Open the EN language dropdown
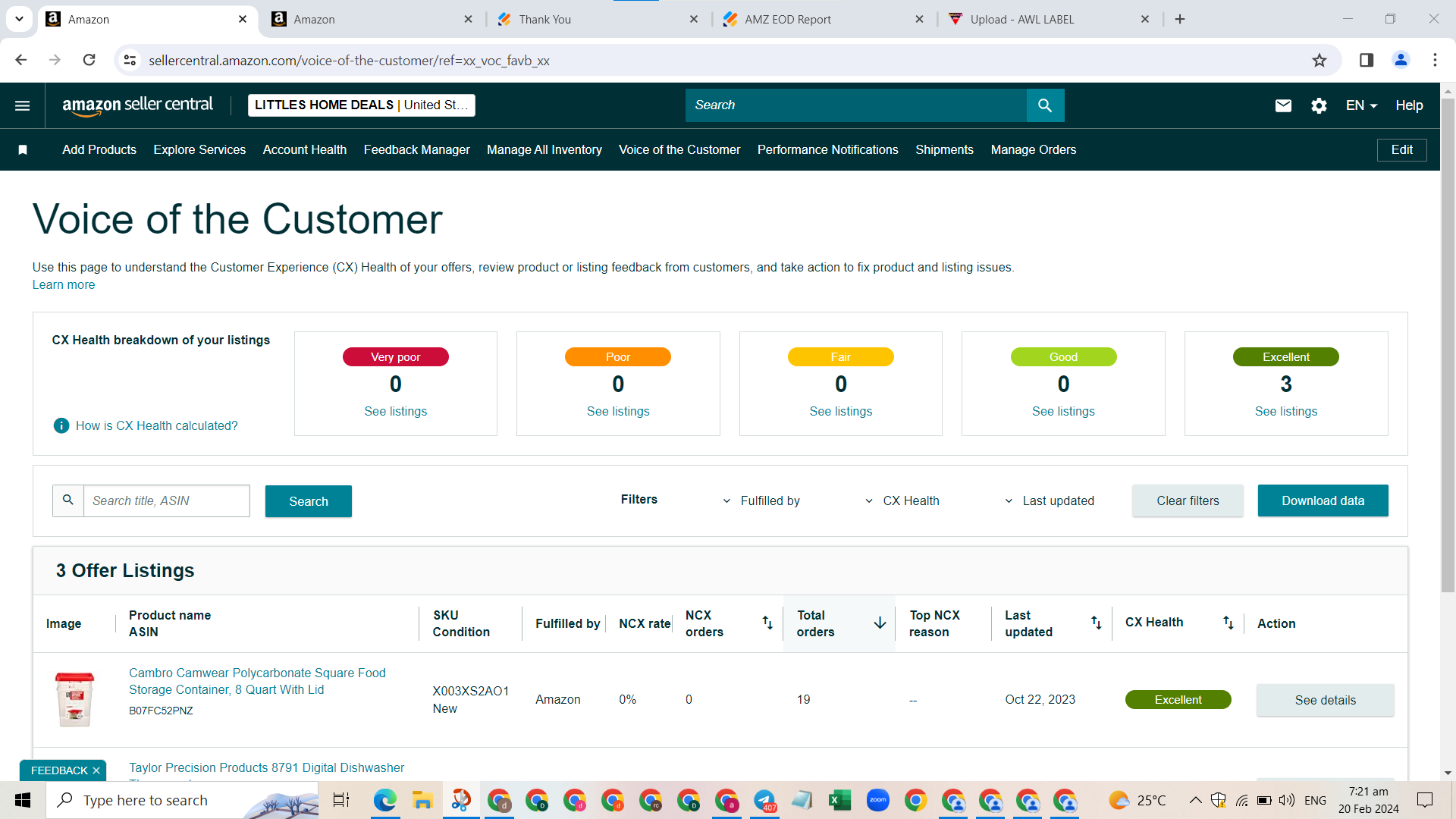Screen dimensions: 1456x819 click(1361, 105)
